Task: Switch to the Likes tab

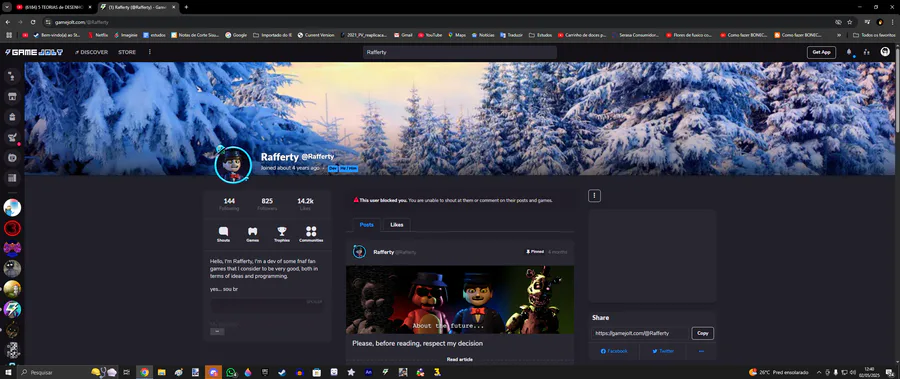Action: click(397, 225)
